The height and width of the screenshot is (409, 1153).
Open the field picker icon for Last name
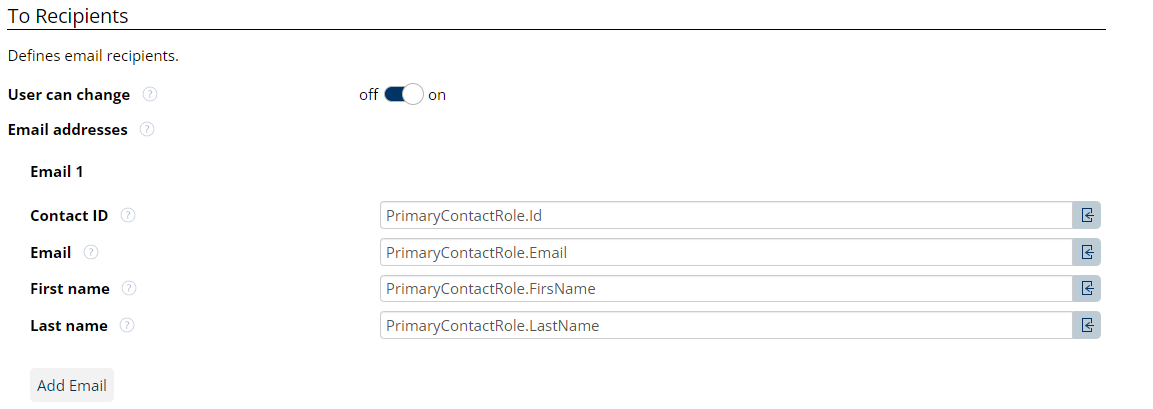(x=1087, y=325)
